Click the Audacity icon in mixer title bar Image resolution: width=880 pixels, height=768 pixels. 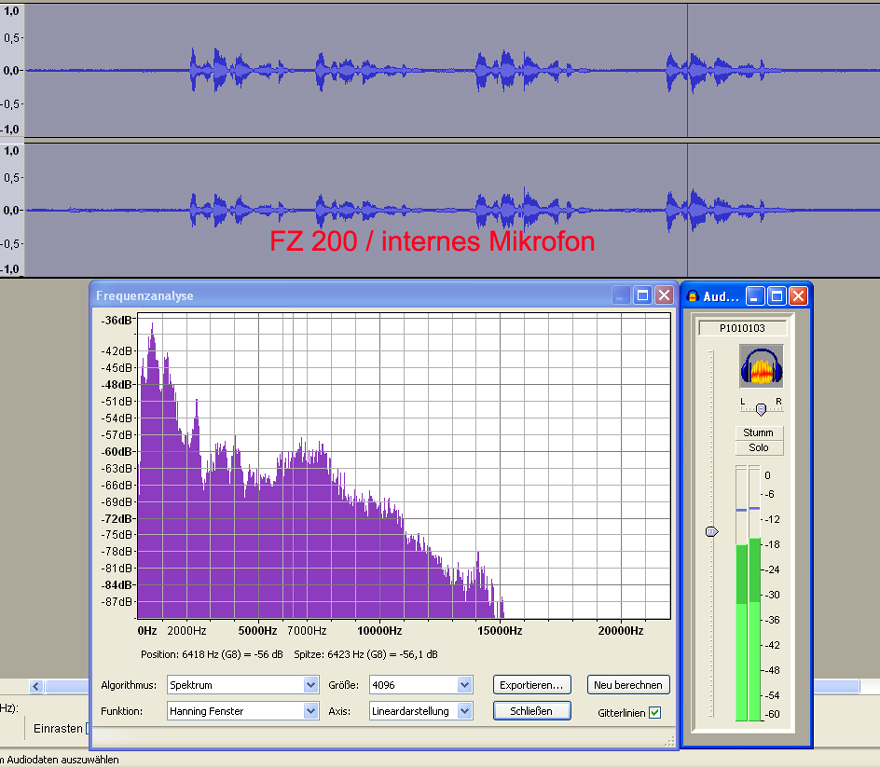coord(692,296)
